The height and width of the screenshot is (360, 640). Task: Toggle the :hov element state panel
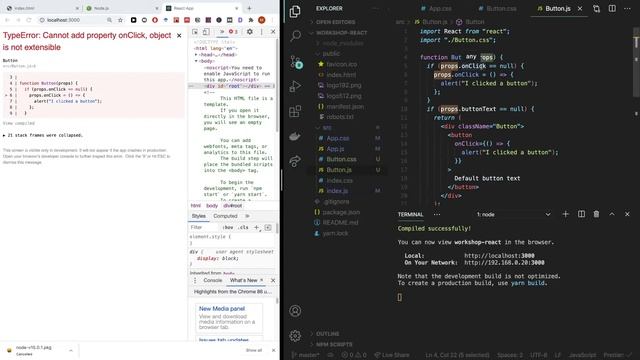(x=228, y=227)
